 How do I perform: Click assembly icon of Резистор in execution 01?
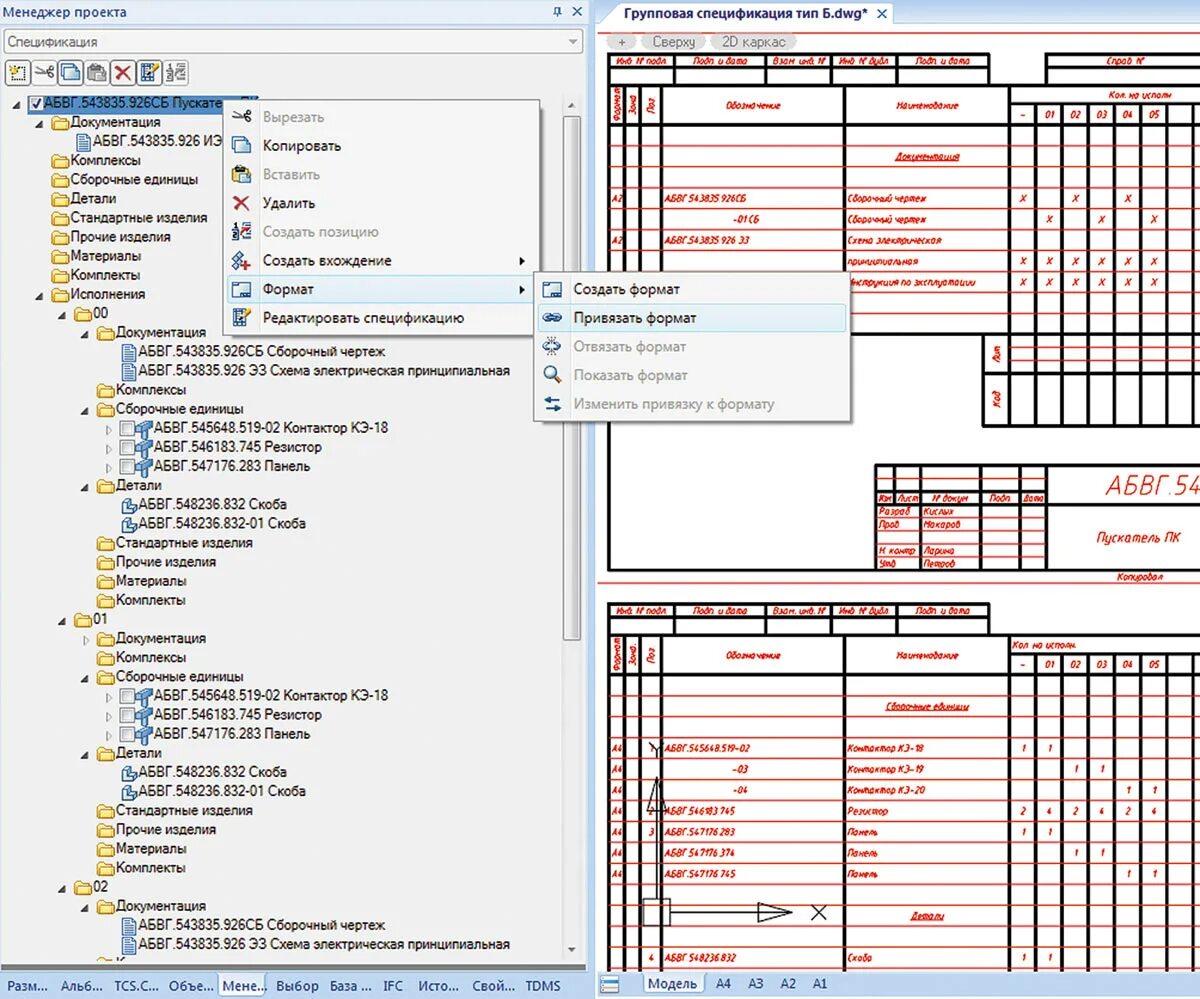143,715
